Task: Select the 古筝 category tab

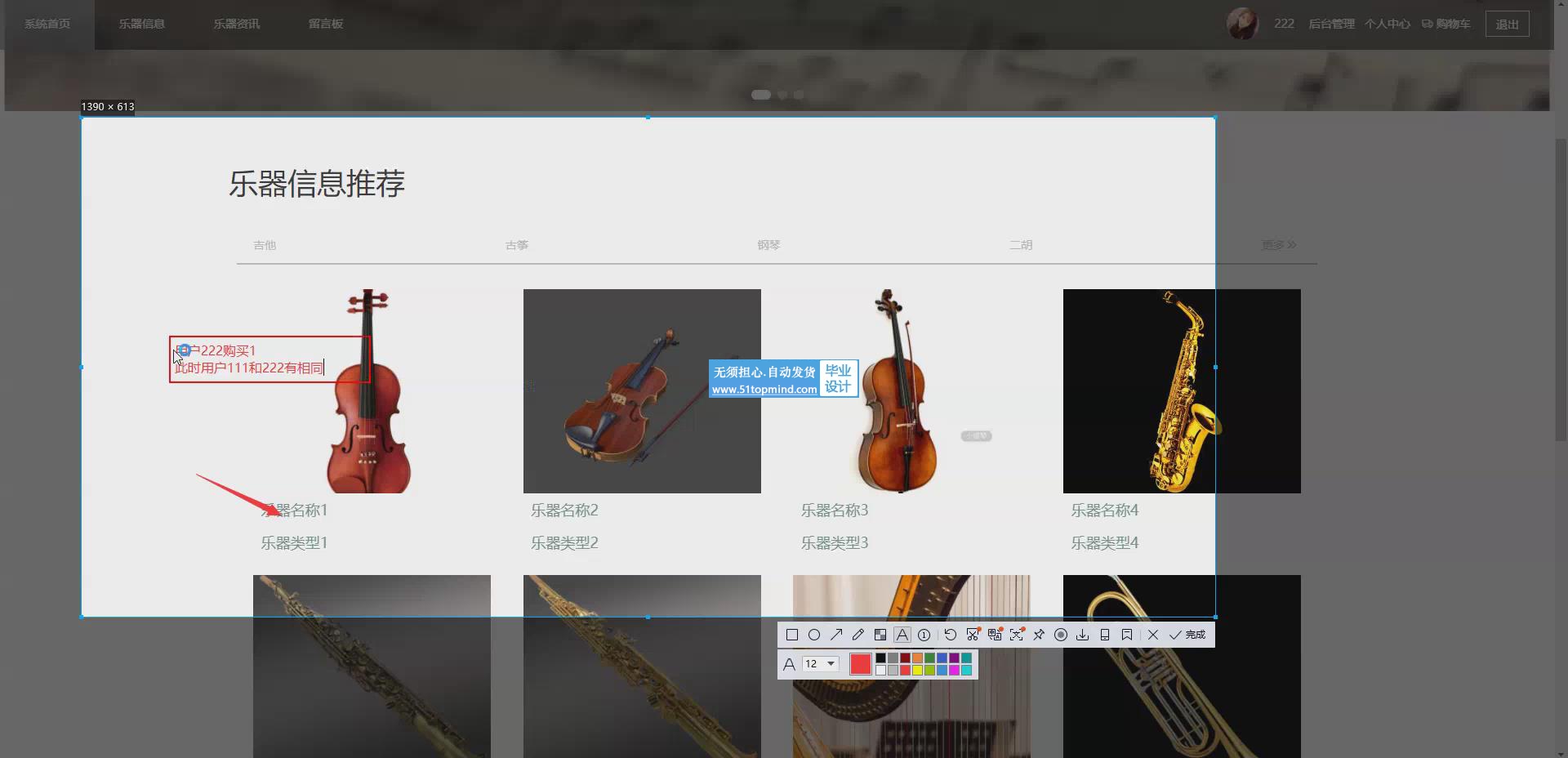Action: click(x=517, y=245)
